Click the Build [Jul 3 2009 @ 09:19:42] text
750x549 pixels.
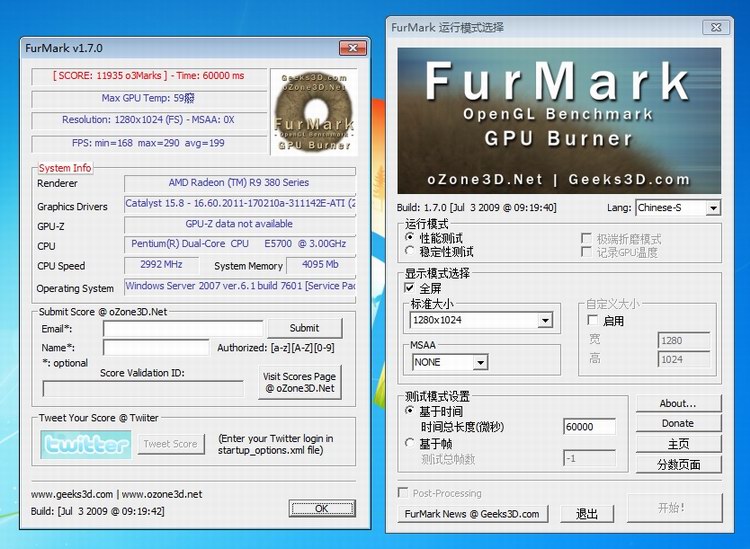click(98, 511)
